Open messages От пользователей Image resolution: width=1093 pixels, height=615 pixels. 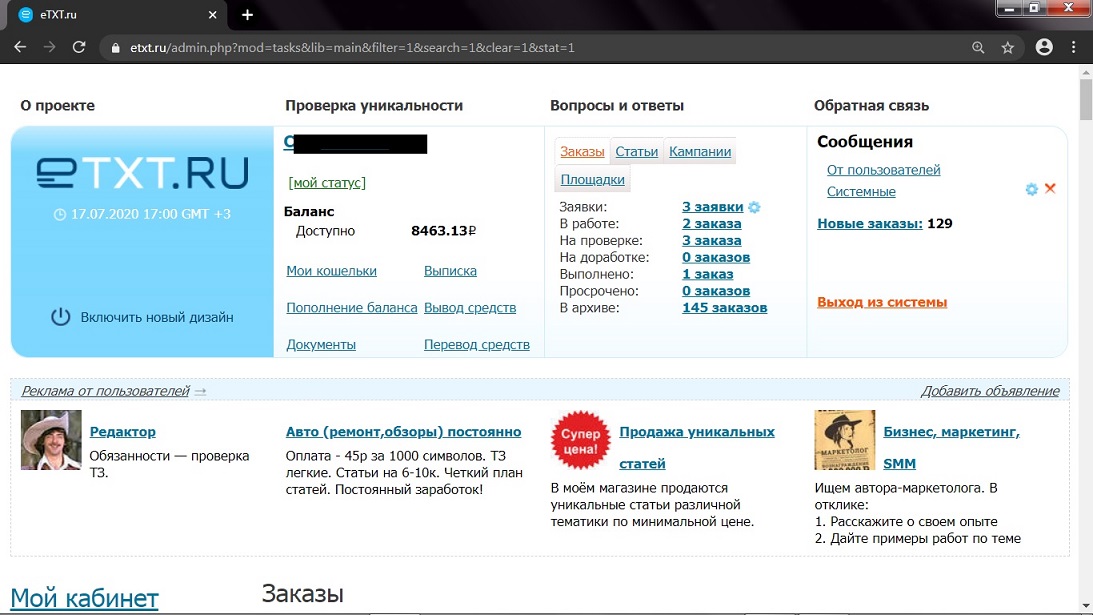click(883, 170)
